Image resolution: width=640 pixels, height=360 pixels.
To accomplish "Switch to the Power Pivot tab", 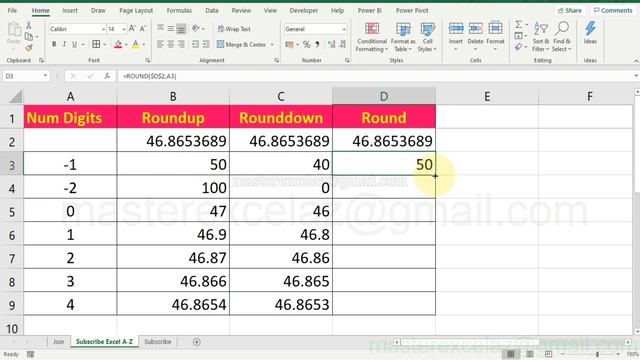I will click(412, 10).
